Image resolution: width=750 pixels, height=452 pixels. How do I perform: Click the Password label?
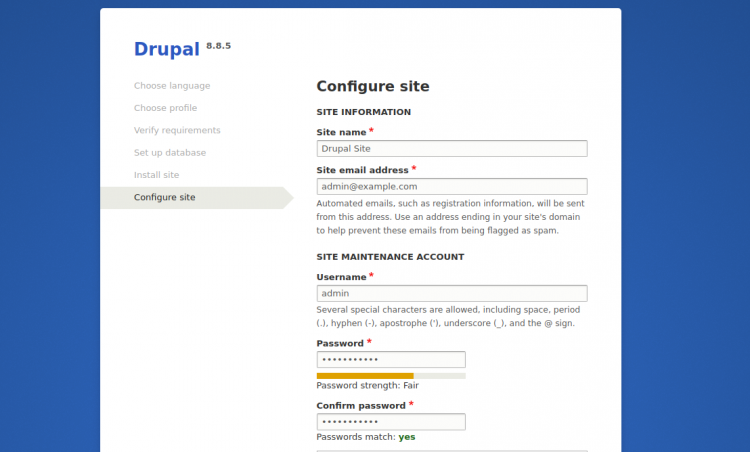tap(340, 343)
